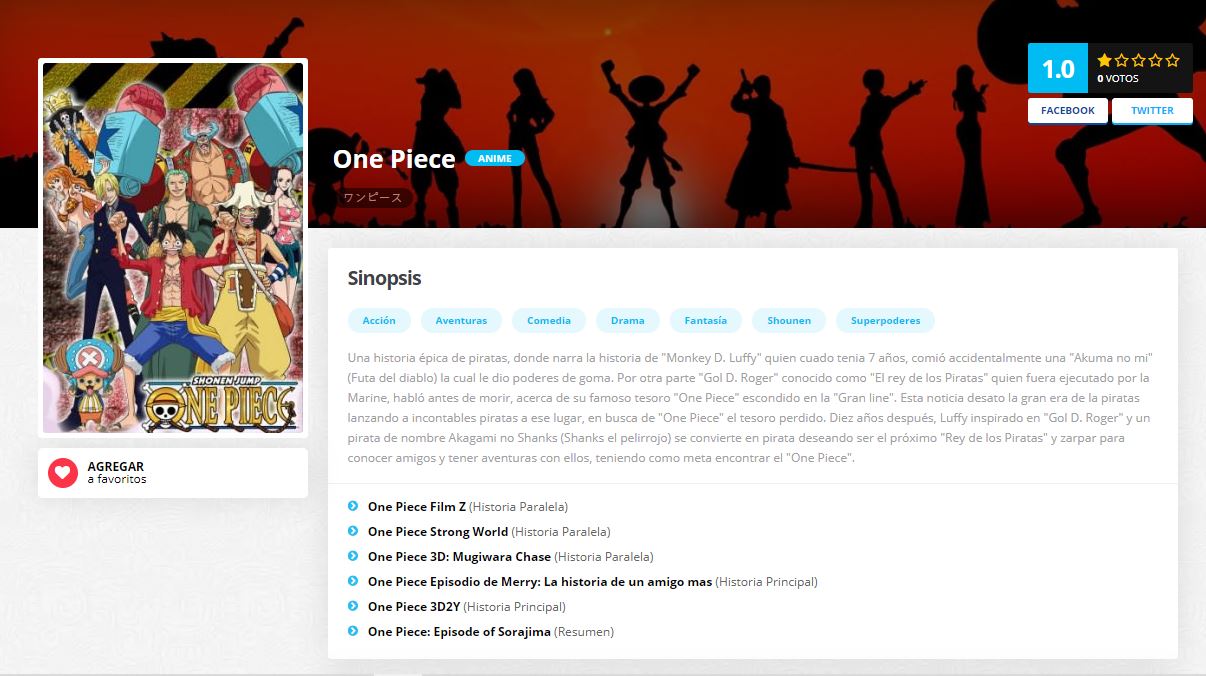Click arrow icon beside One Piece 3D2Y
The width and height of the screenshot is (1206, 676).
point(353,606)
